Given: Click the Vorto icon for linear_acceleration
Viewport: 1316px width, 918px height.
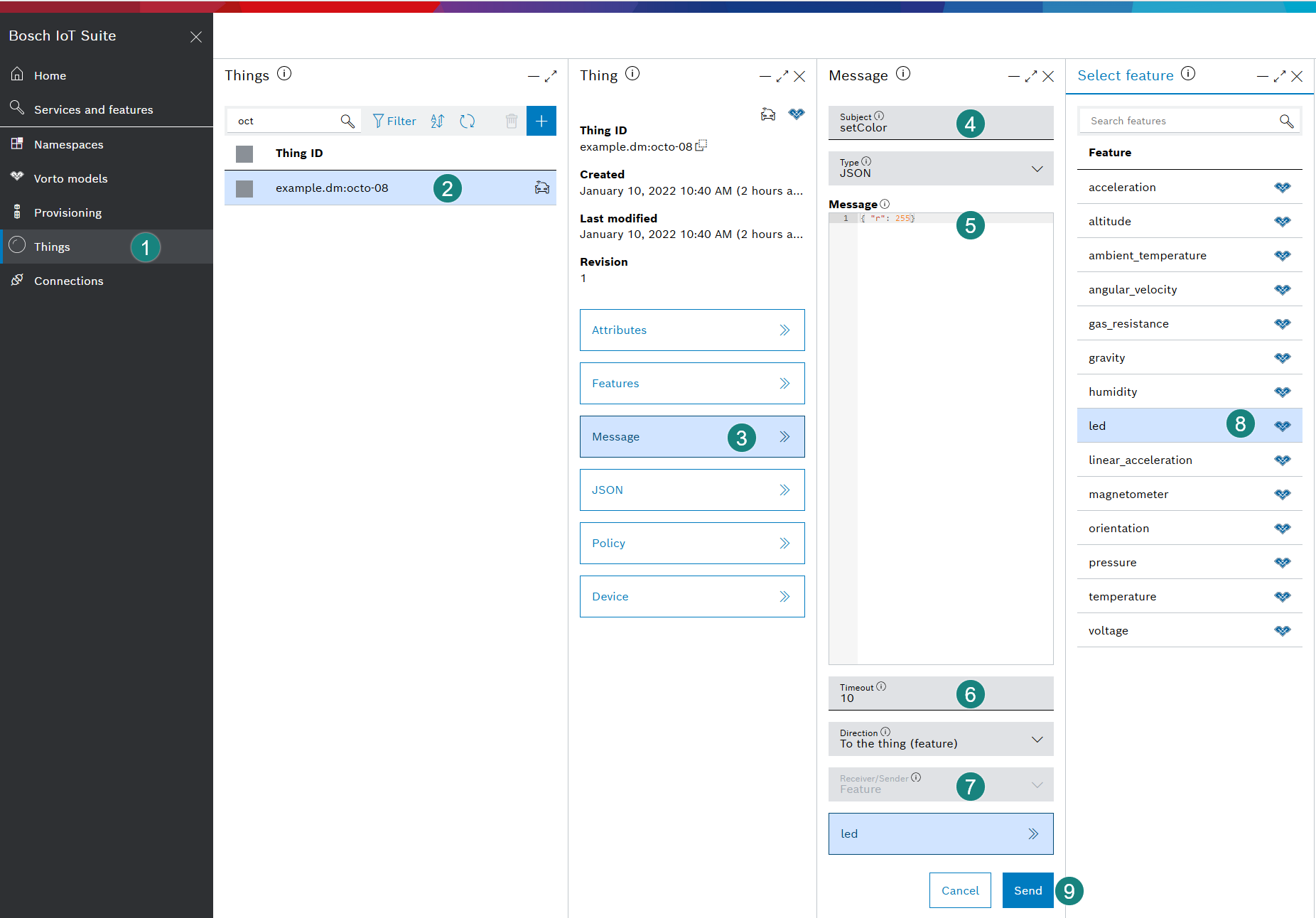Looking at the screenshot, I should [1283, 460].
